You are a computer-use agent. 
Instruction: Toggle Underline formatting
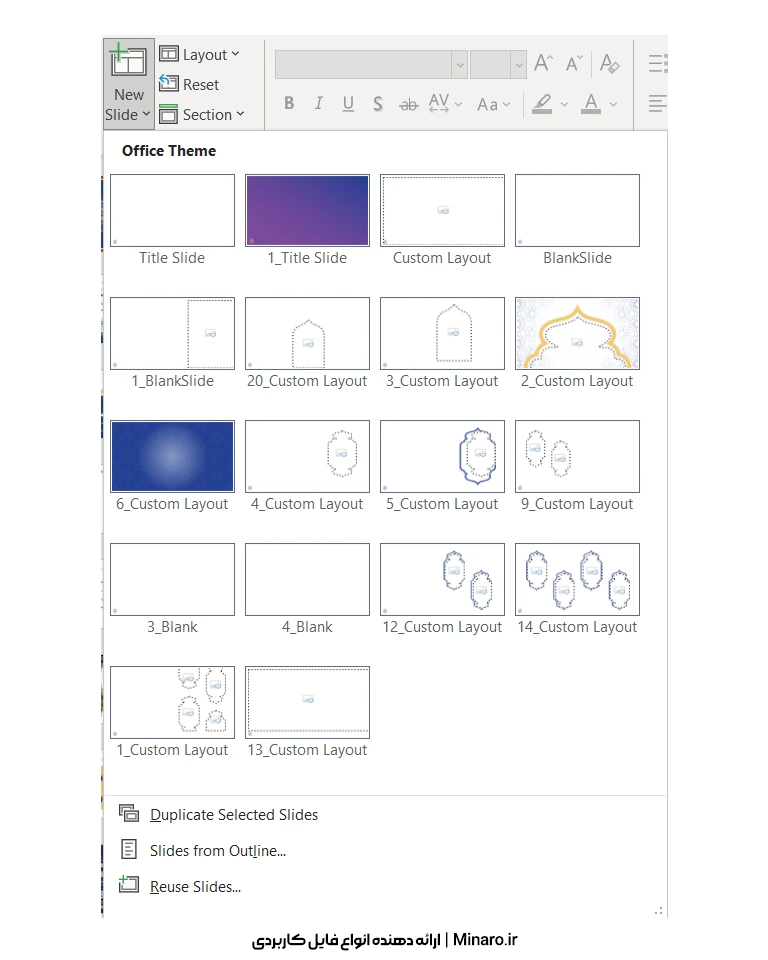[348, 104]
